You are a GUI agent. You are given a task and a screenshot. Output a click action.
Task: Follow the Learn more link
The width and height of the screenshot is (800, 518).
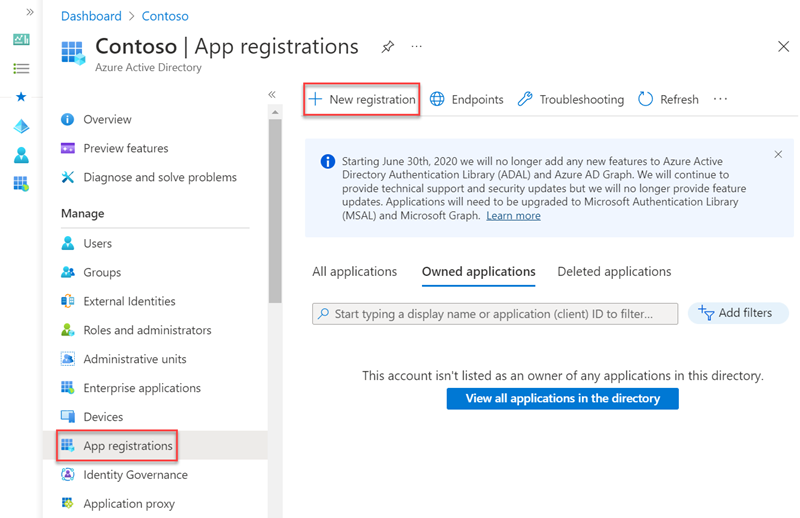(513, 216)
